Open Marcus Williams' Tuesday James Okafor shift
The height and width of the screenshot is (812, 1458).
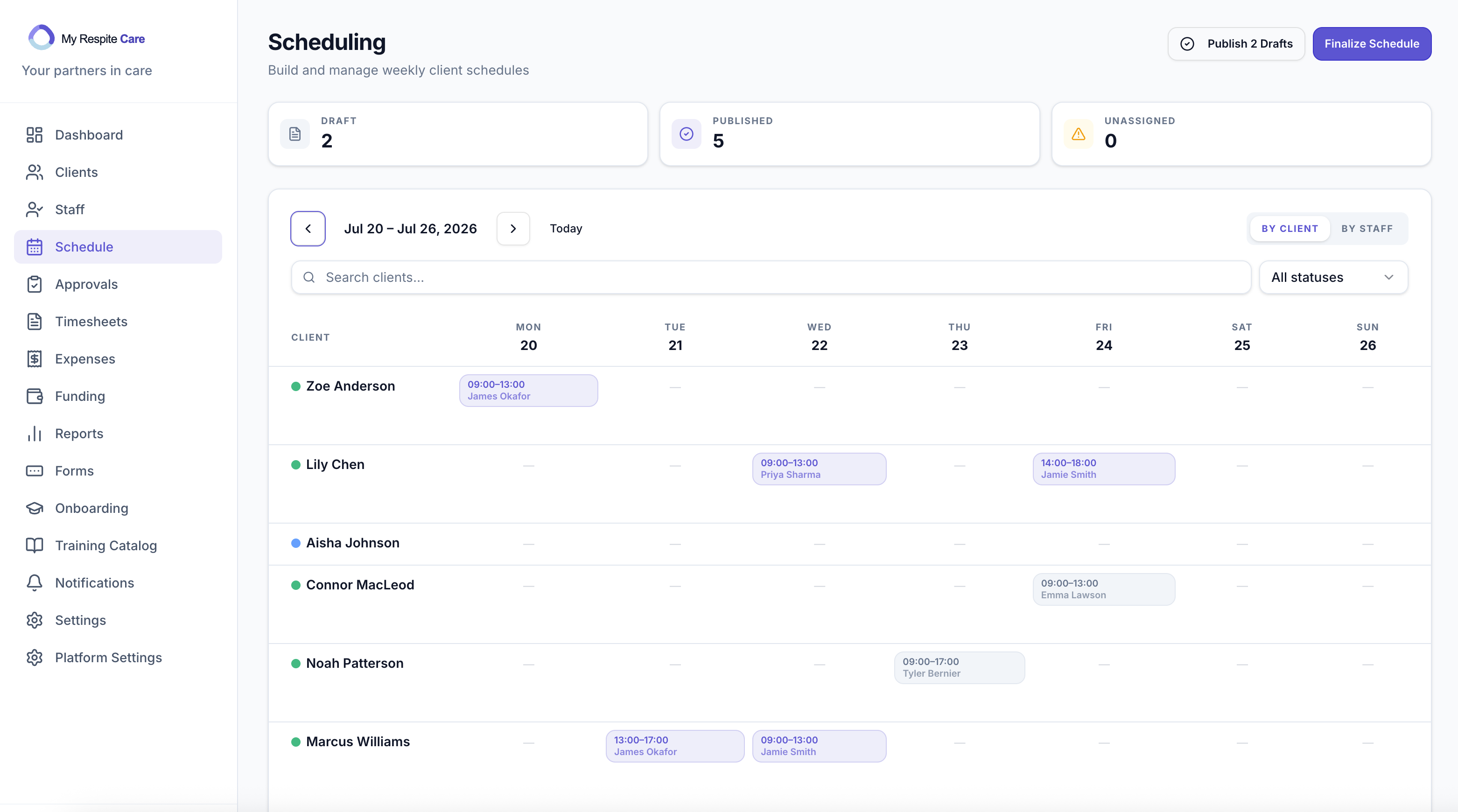tap(675, 746)
